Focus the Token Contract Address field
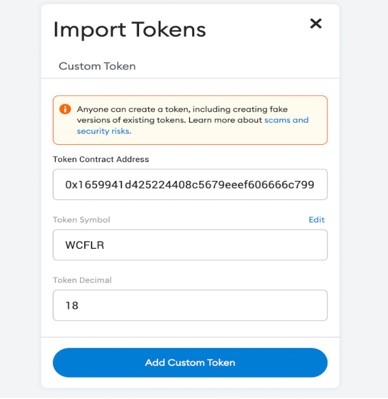This screenshot has height=399, width=388. coord(190,184)
